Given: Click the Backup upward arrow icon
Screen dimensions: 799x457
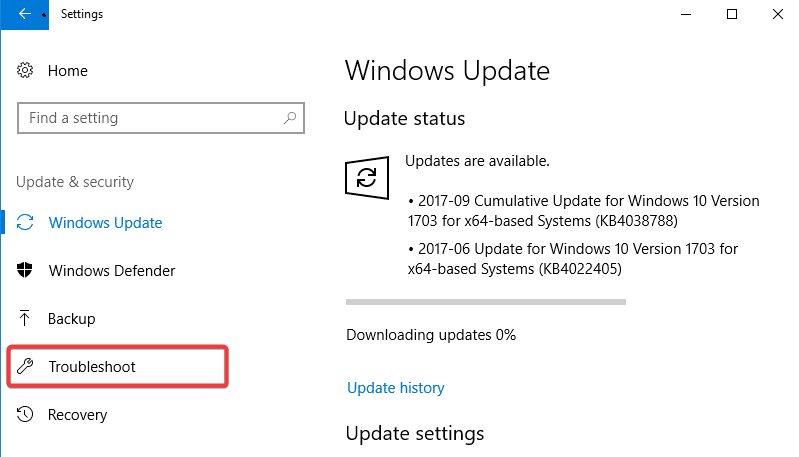Looking at the screenshot, I should (24, 318).
